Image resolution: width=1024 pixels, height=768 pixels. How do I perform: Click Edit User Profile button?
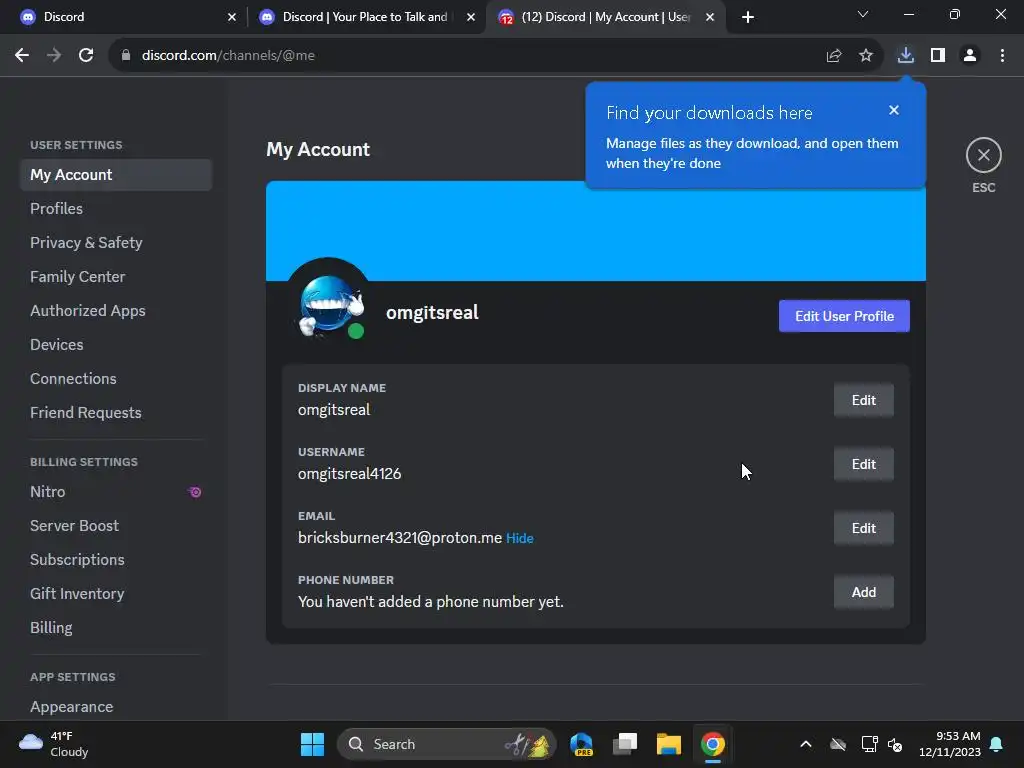pos(844,316)
